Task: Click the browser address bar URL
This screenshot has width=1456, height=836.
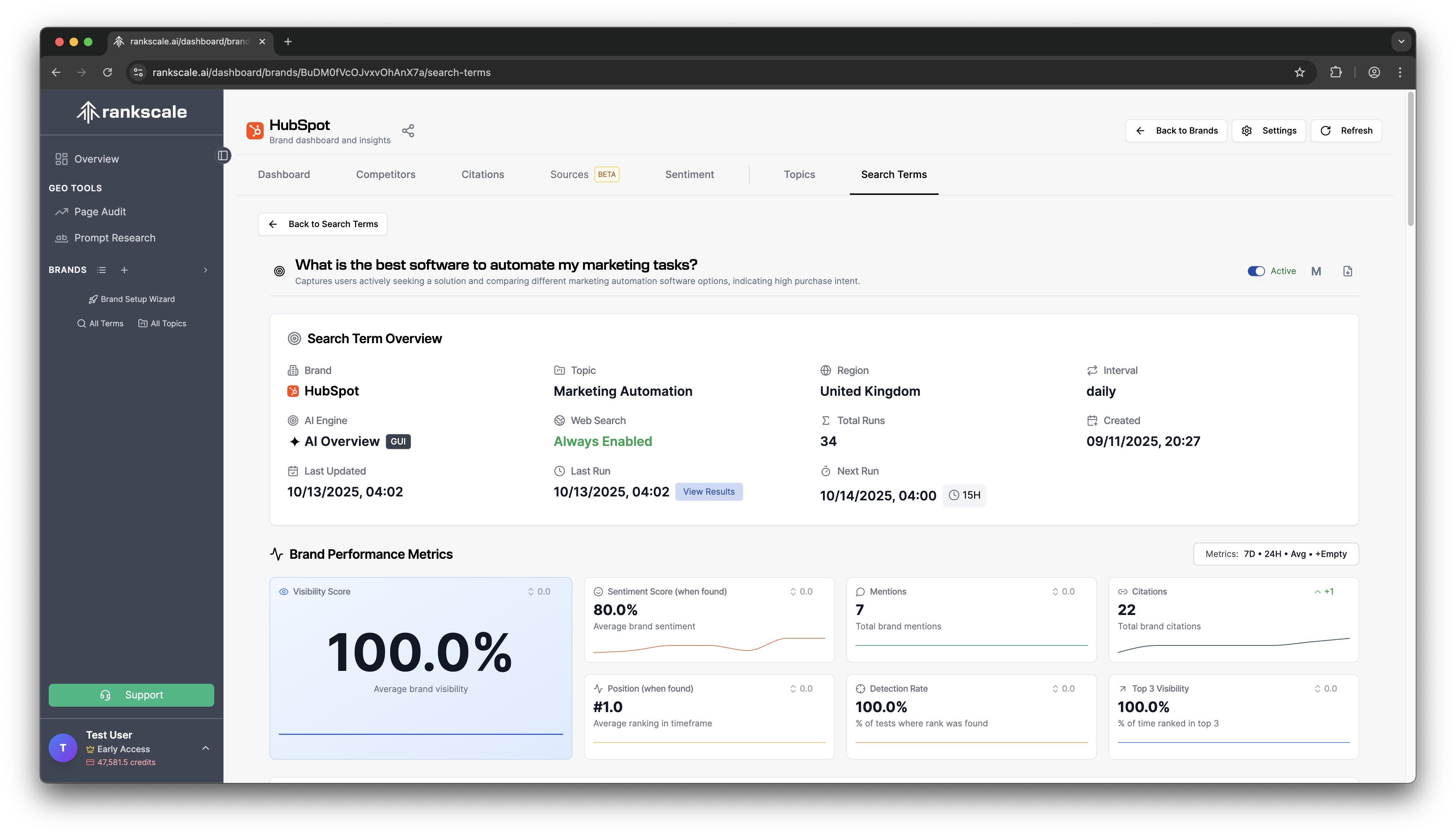Action: (x=321, y=72)
